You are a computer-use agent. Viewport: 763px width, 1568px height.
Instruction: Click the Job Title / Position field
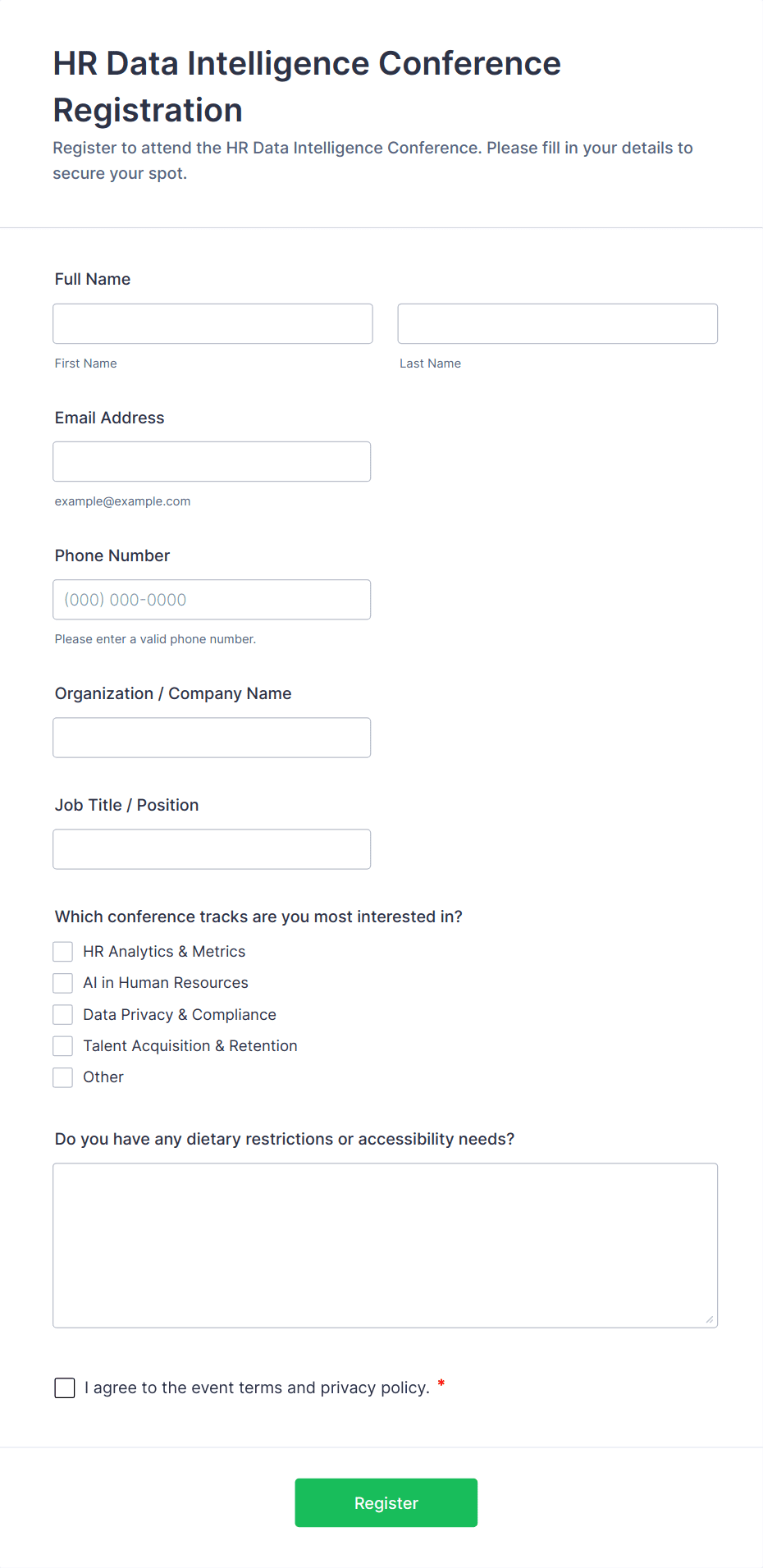(x=212, y=848)
